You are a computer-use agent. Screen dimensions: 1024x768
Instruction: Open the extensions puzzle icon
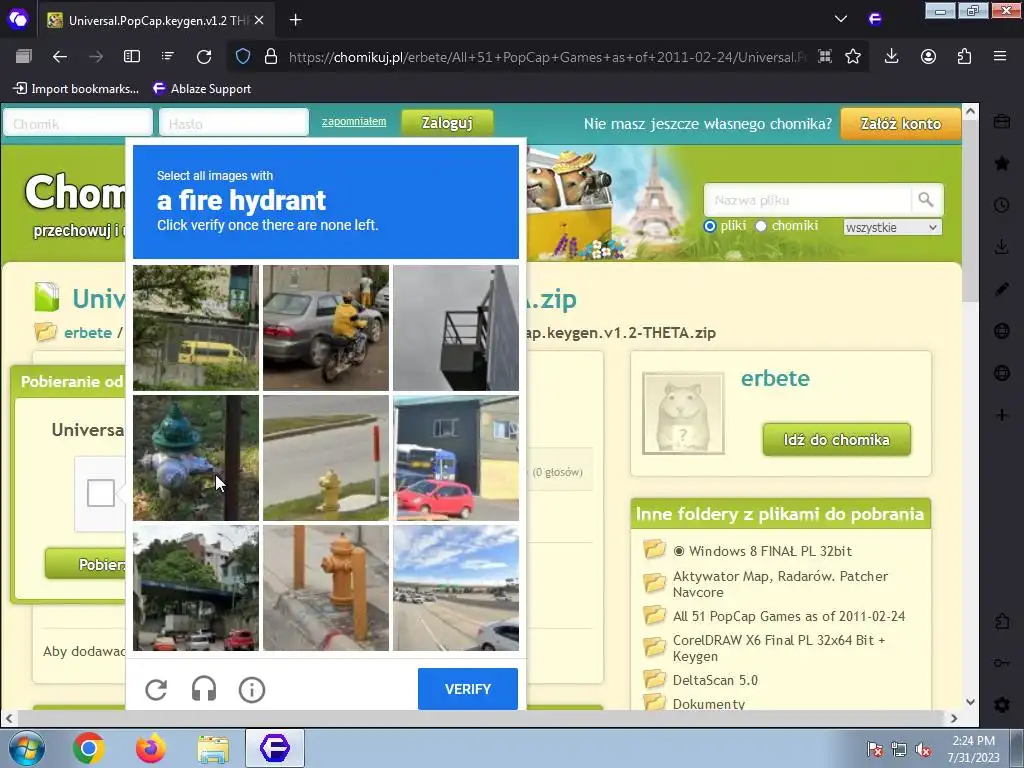[964, 57]
